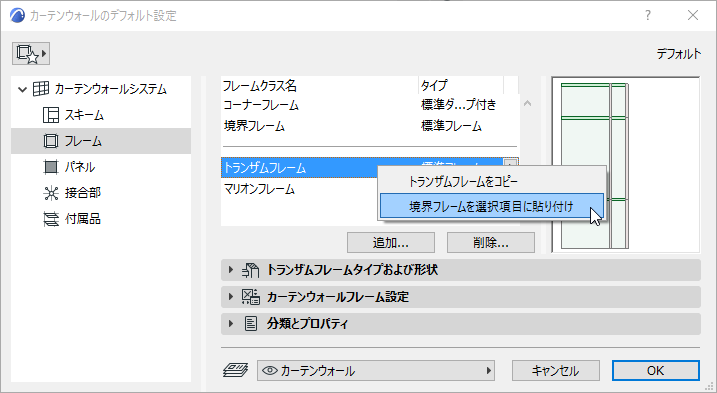Click the カーテンウォールフレーム設定 panel icon
717x393 pixels.
coord(250,297)
